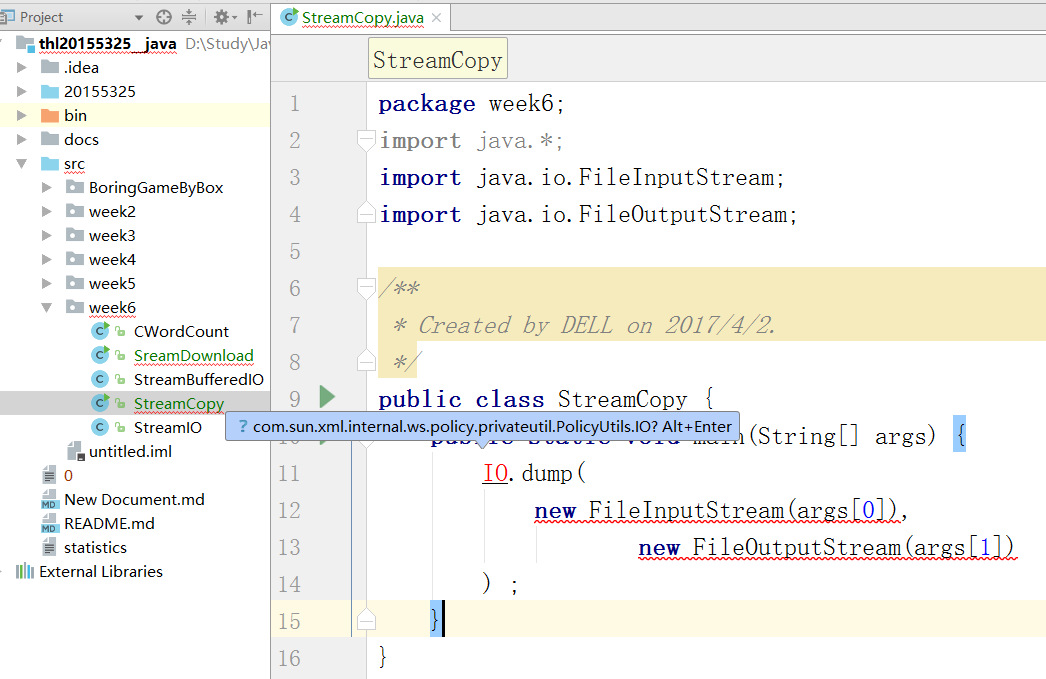Select the StreamCopy class in tree
The height and width of the screenshot is (679, 1046).
pos(179,404)
